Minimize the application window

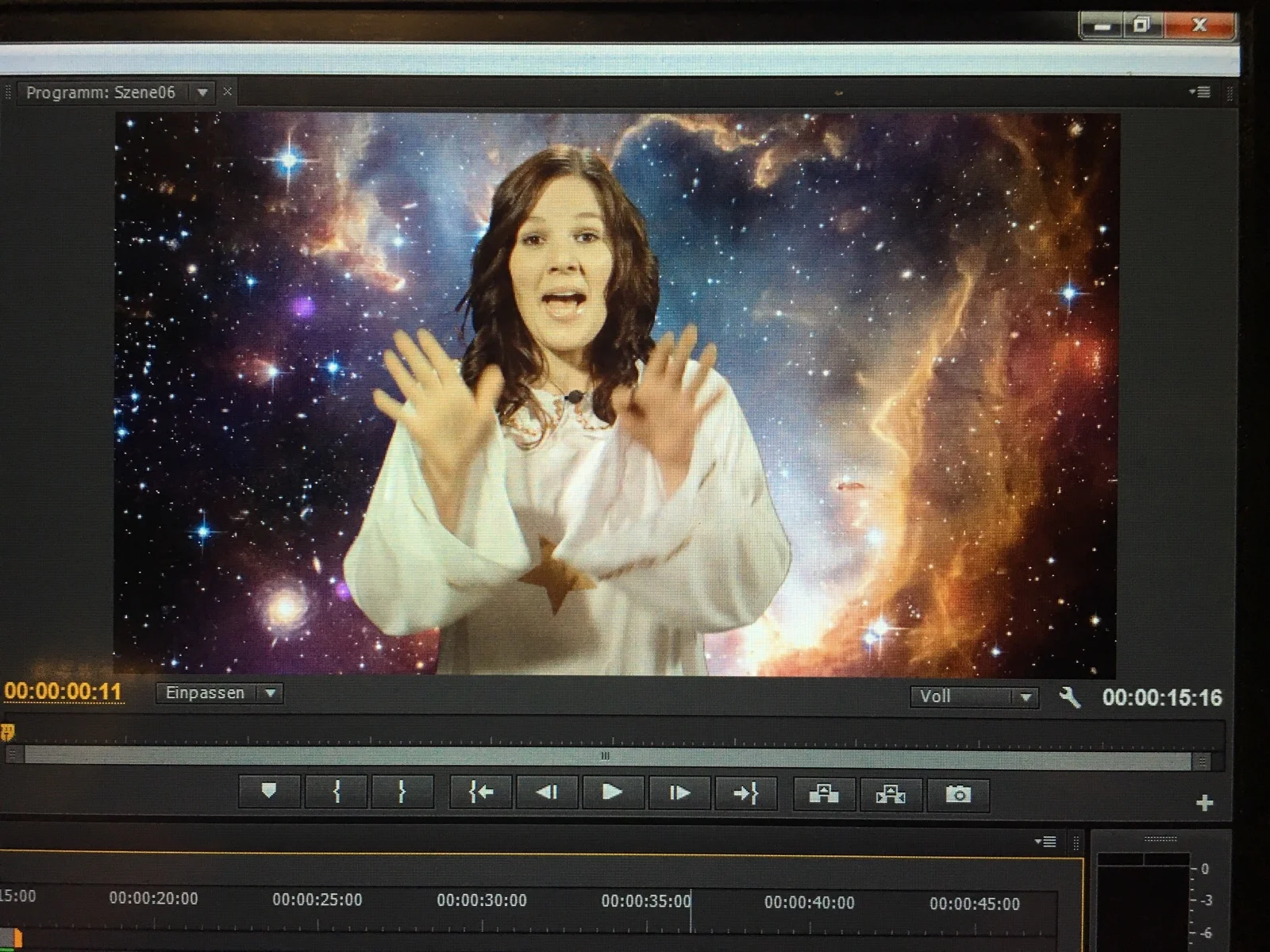click(1102, 26)
